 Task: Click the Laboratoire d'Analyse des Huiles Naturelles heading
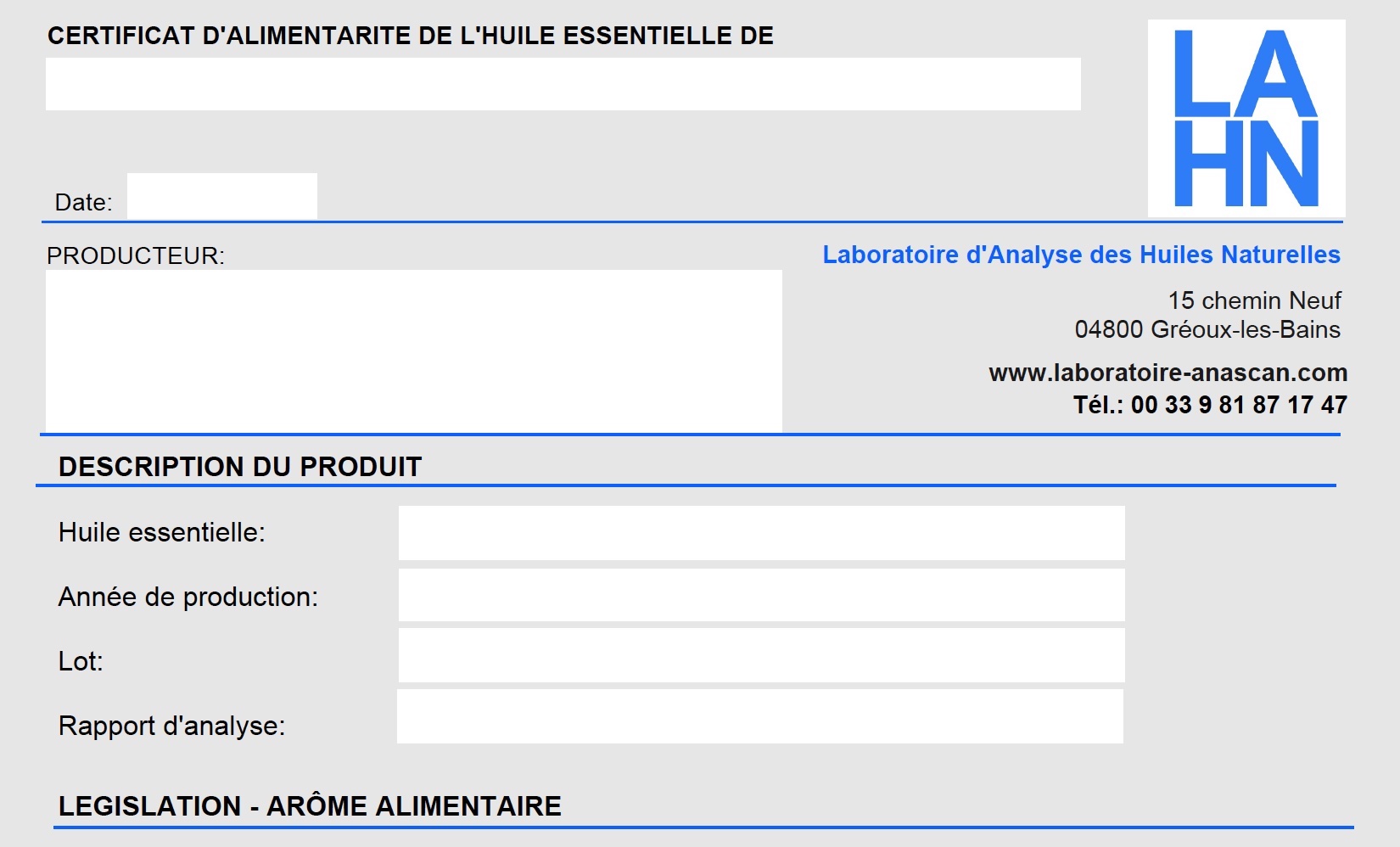coord(1082,255)
